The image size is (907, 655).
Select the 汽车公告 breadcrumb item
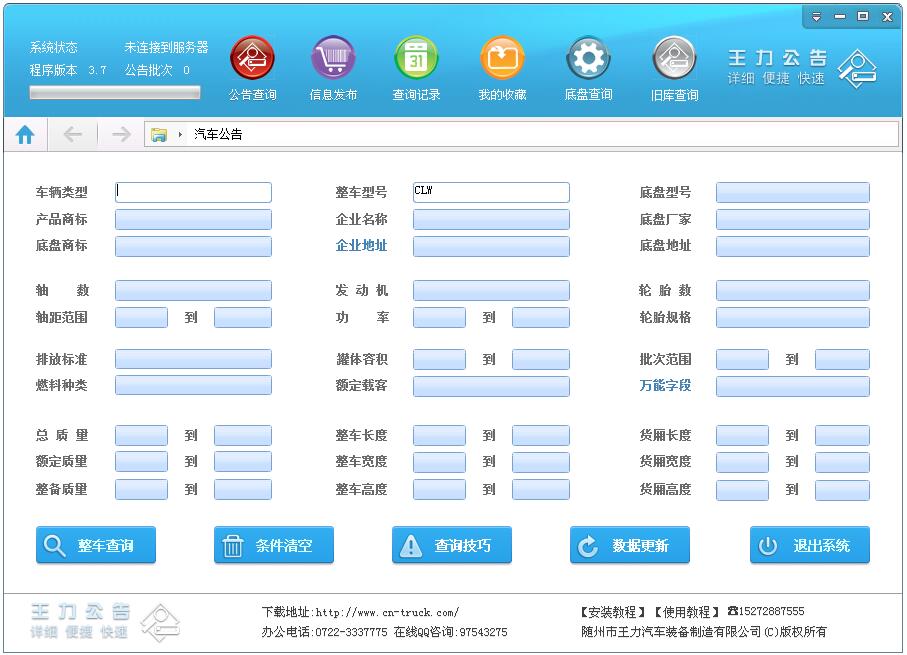coord(220,132)
